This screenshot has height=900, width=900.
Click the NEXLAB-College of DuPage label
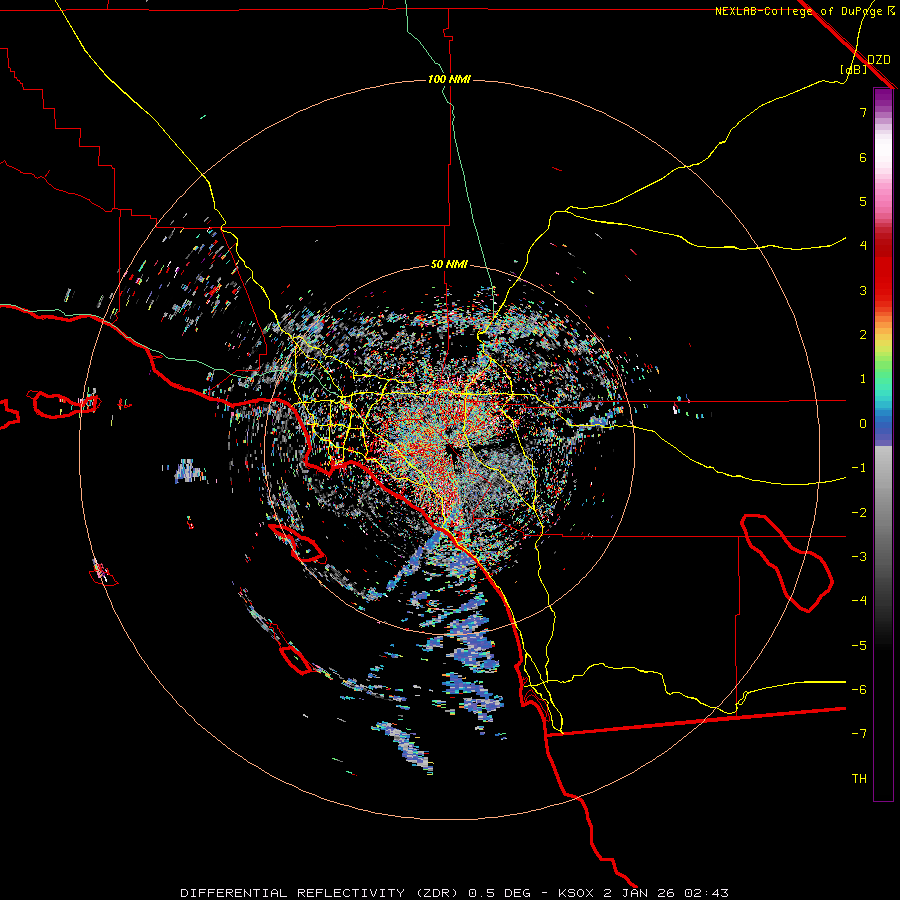799,11
